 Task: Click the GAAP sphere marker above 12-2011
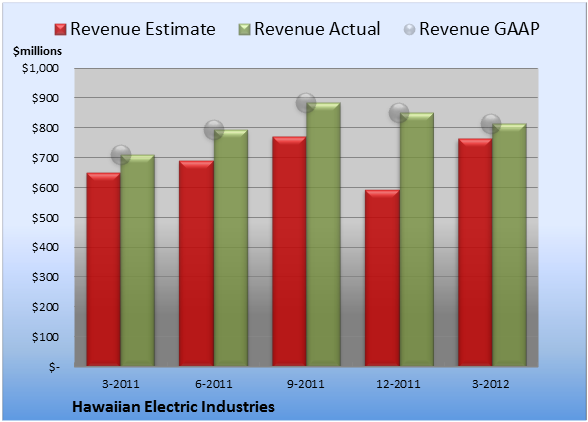tap(399, 113)
